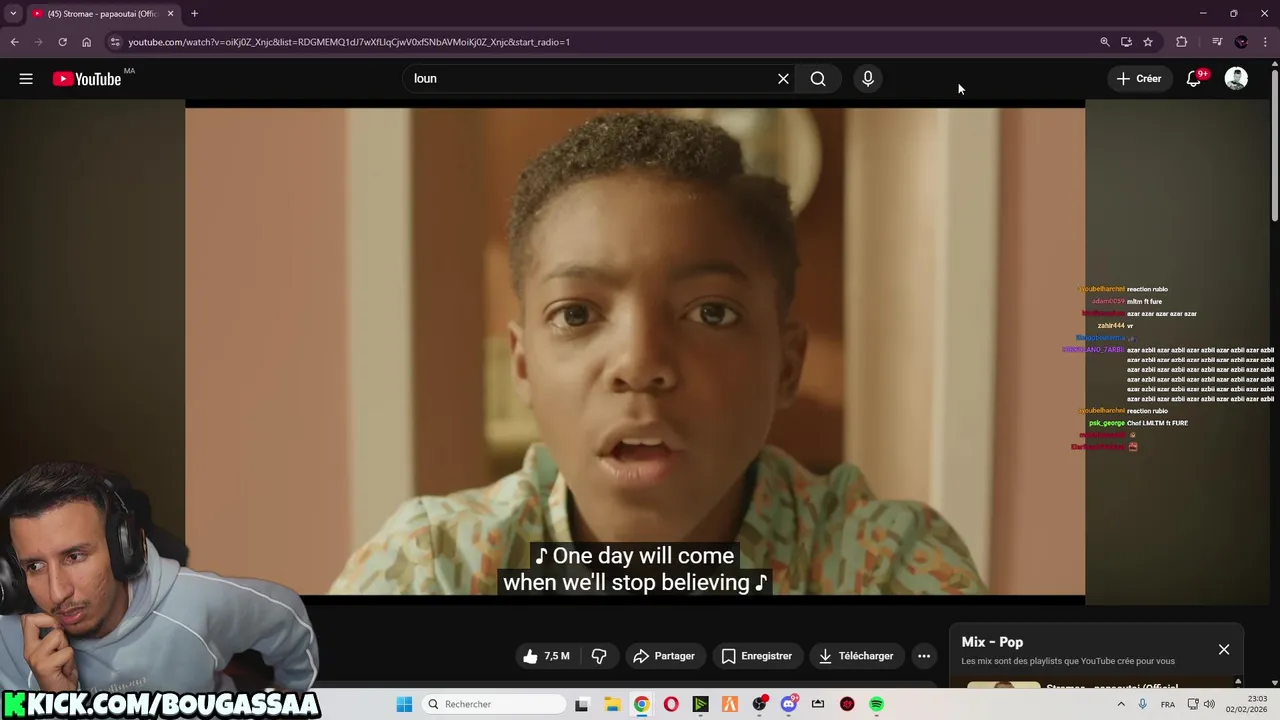Share the video via Partager
The width and height of the screenshot is (1280, 720).
664,656
